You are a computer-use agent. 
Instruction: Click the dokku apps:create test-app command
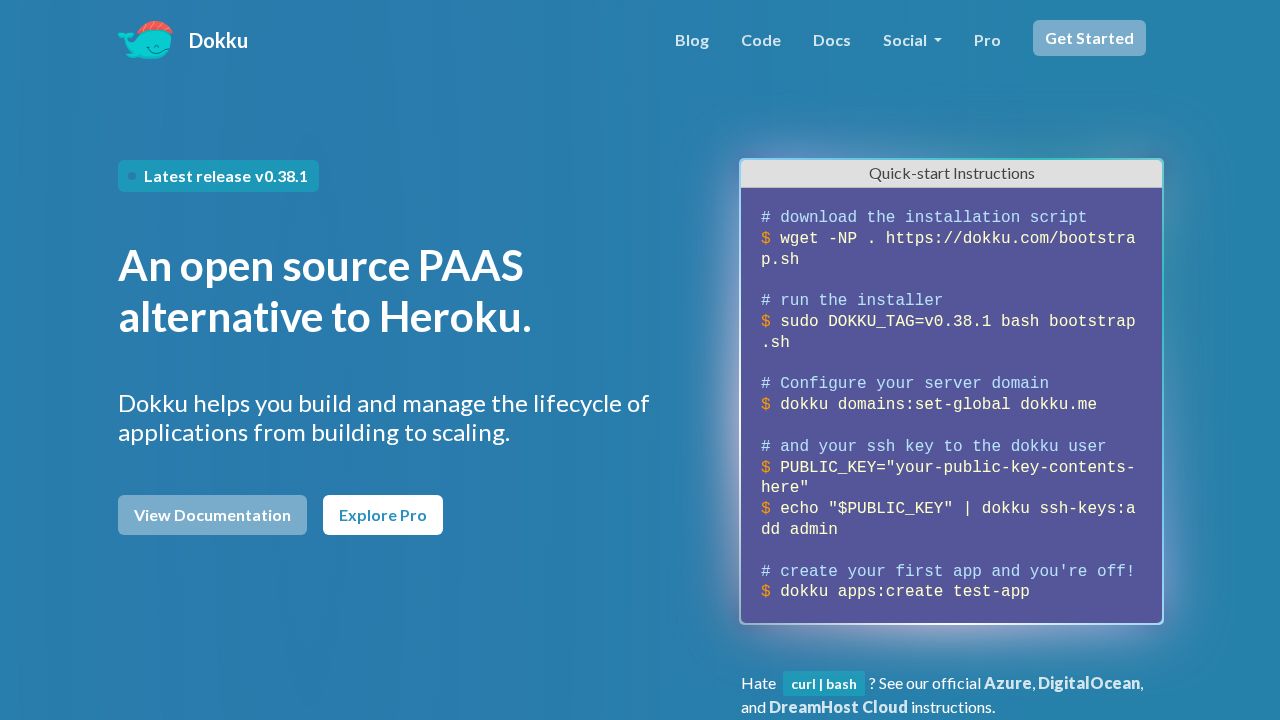pyautogui.click(x=895, y=592)
